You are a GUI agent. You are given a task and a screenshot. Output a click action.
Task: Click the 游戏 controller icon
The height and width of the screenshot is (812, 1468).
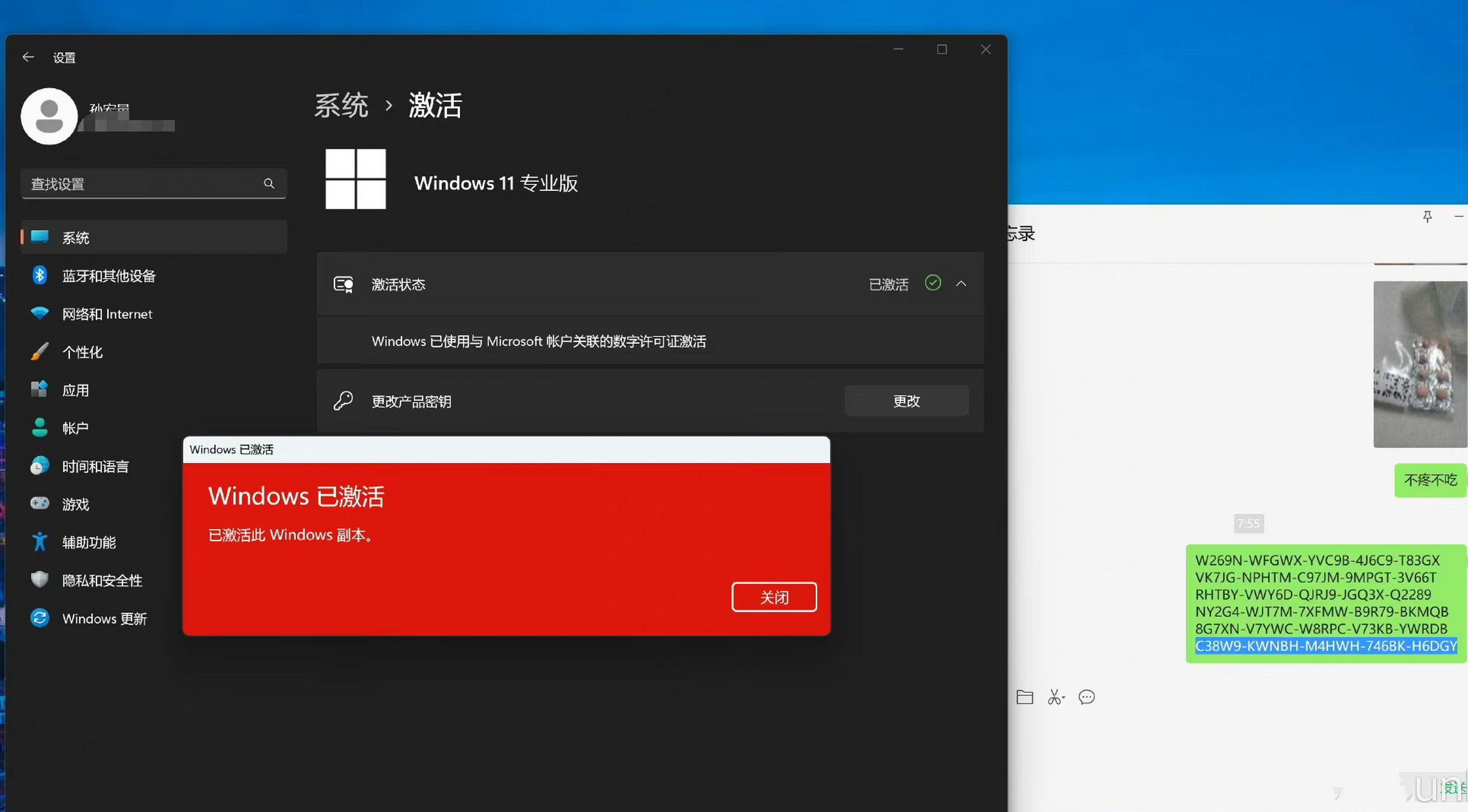[39, 503]
